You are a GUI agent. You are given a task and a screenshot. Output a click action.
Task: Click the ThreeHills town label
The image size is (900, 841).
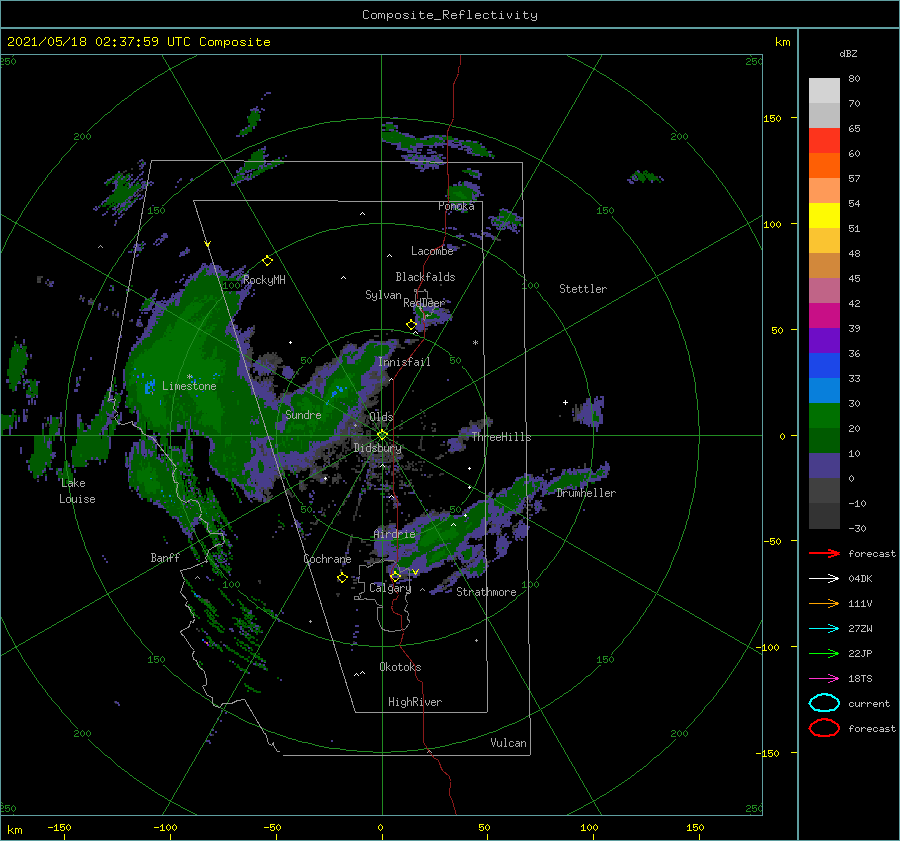501,437
